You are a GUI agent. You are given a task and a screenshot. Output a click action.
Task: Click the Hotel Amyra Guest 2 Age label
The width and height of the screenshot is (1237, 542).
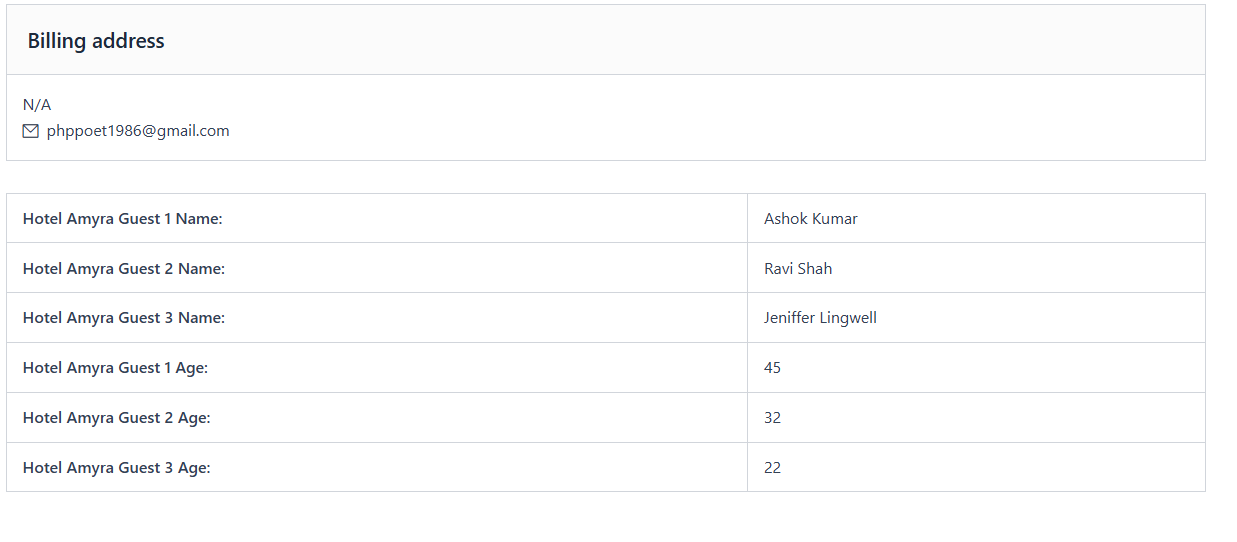coord(117,418)
